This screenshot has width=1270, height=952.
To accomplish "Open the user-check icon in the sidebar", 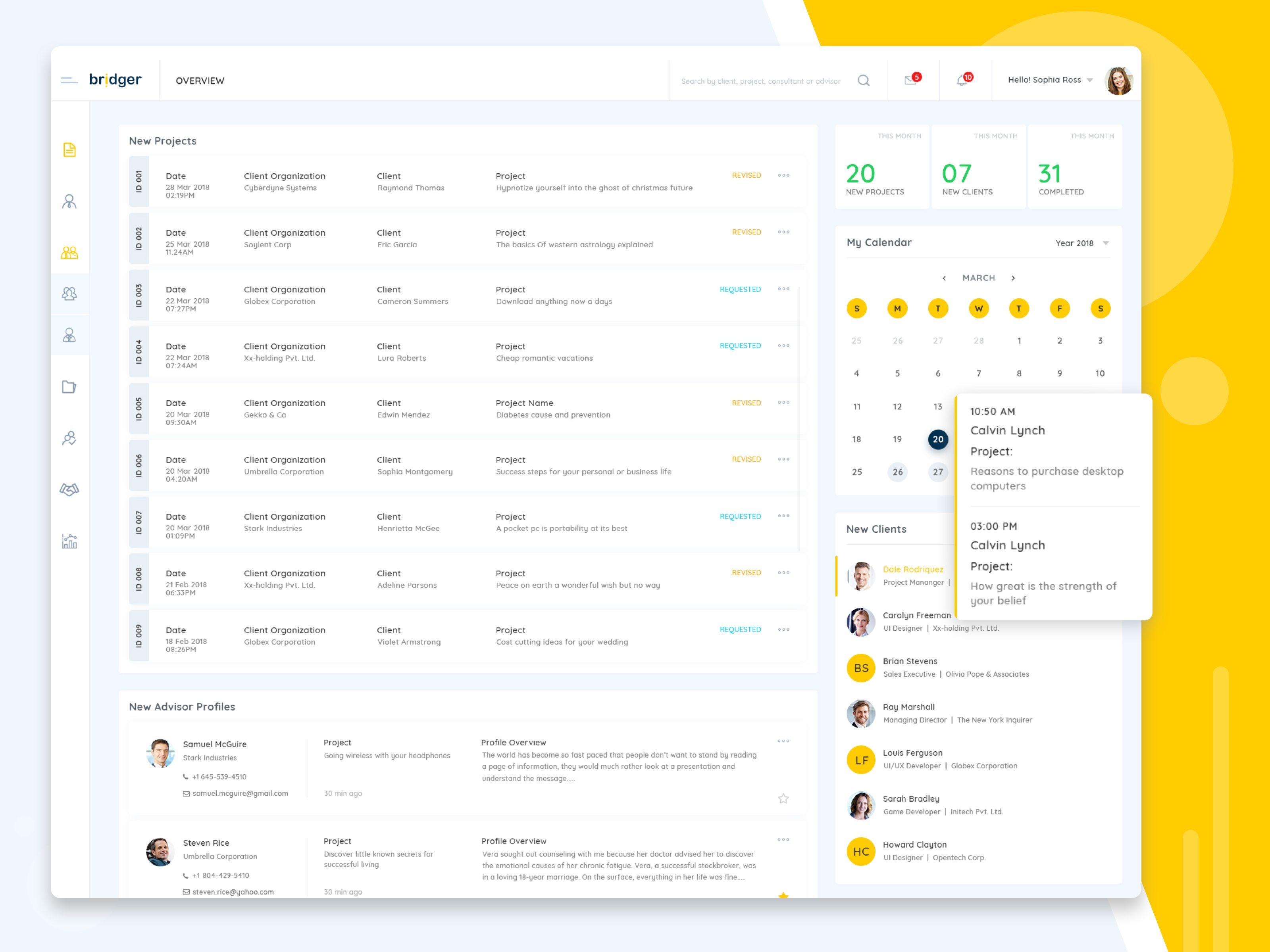I will click(69, 438).
